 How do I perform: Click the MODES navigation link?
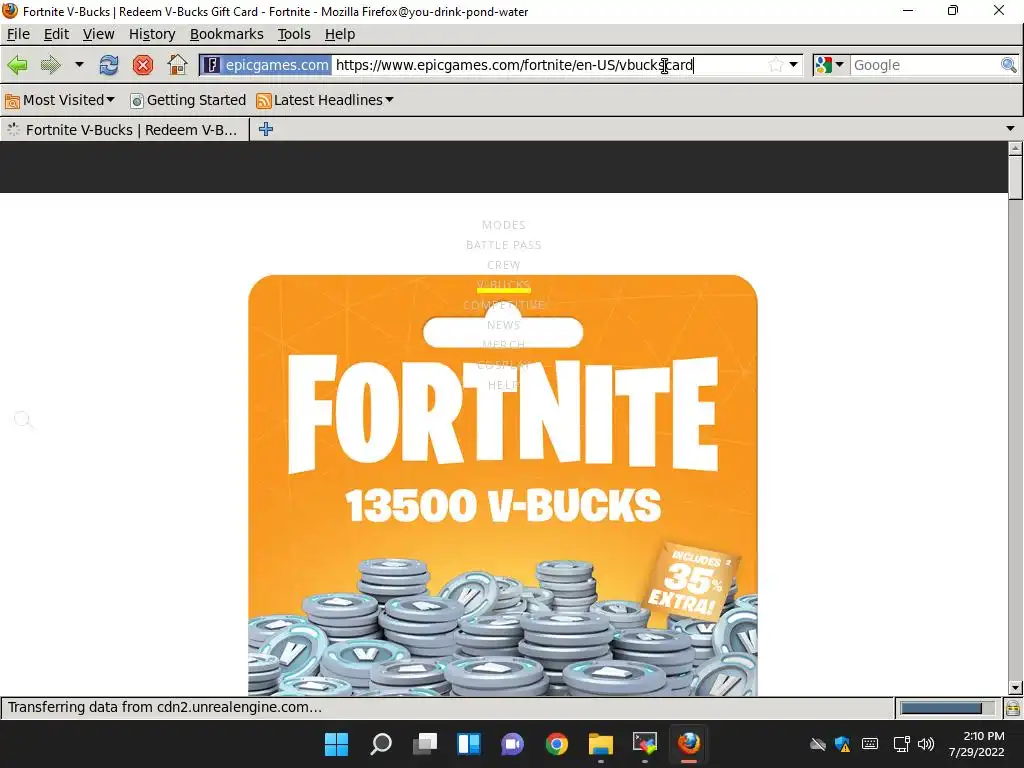pyautogui.click(x=504, y=225)
